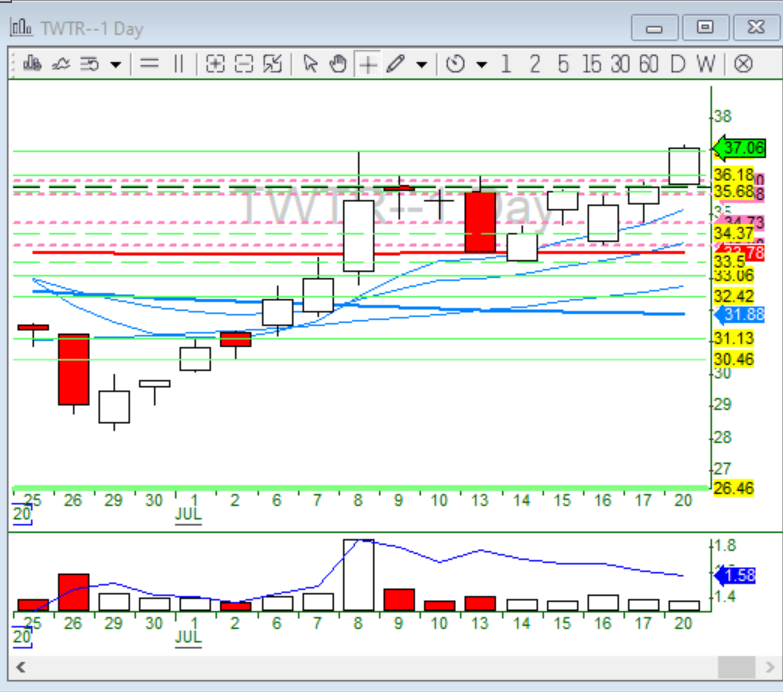Click the chart type bars icon
The width and height of the screenshot is (783, 692).
[31, 64]
